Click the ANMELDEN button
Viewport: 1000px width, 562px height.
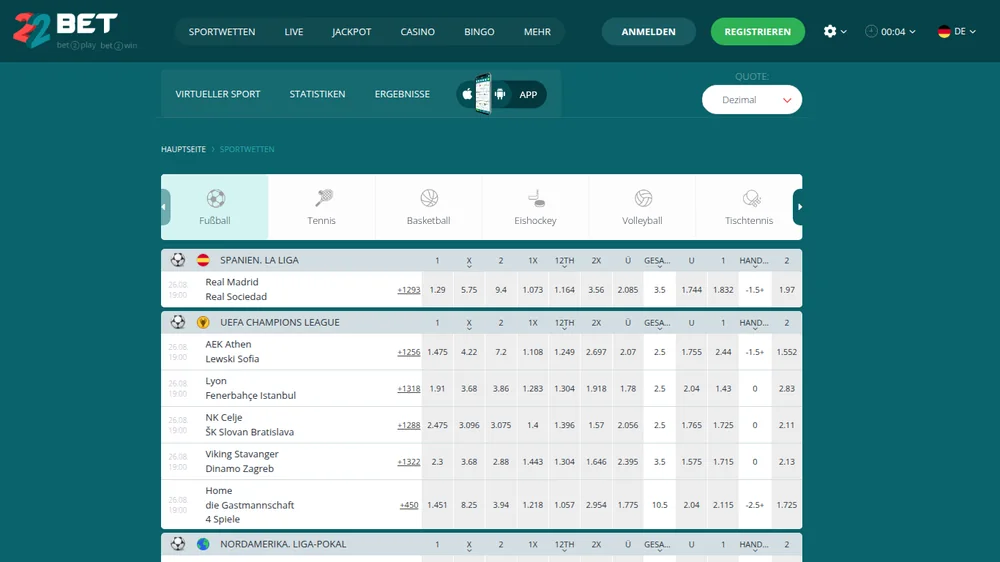click(649, 31)
